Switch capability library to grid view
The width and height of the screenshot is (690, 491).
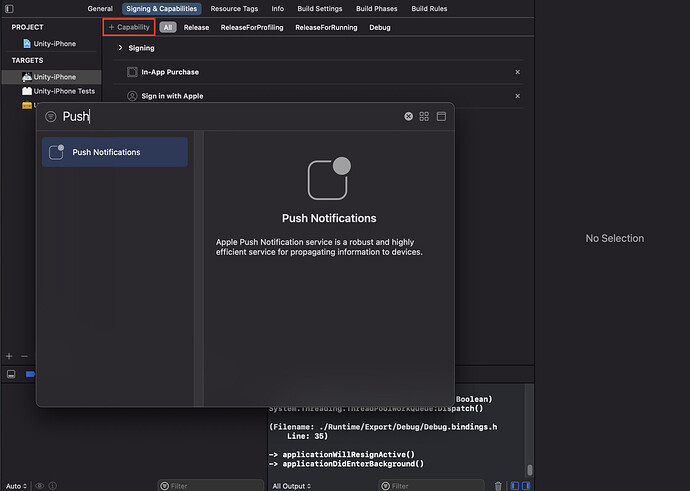pos(424,116)
